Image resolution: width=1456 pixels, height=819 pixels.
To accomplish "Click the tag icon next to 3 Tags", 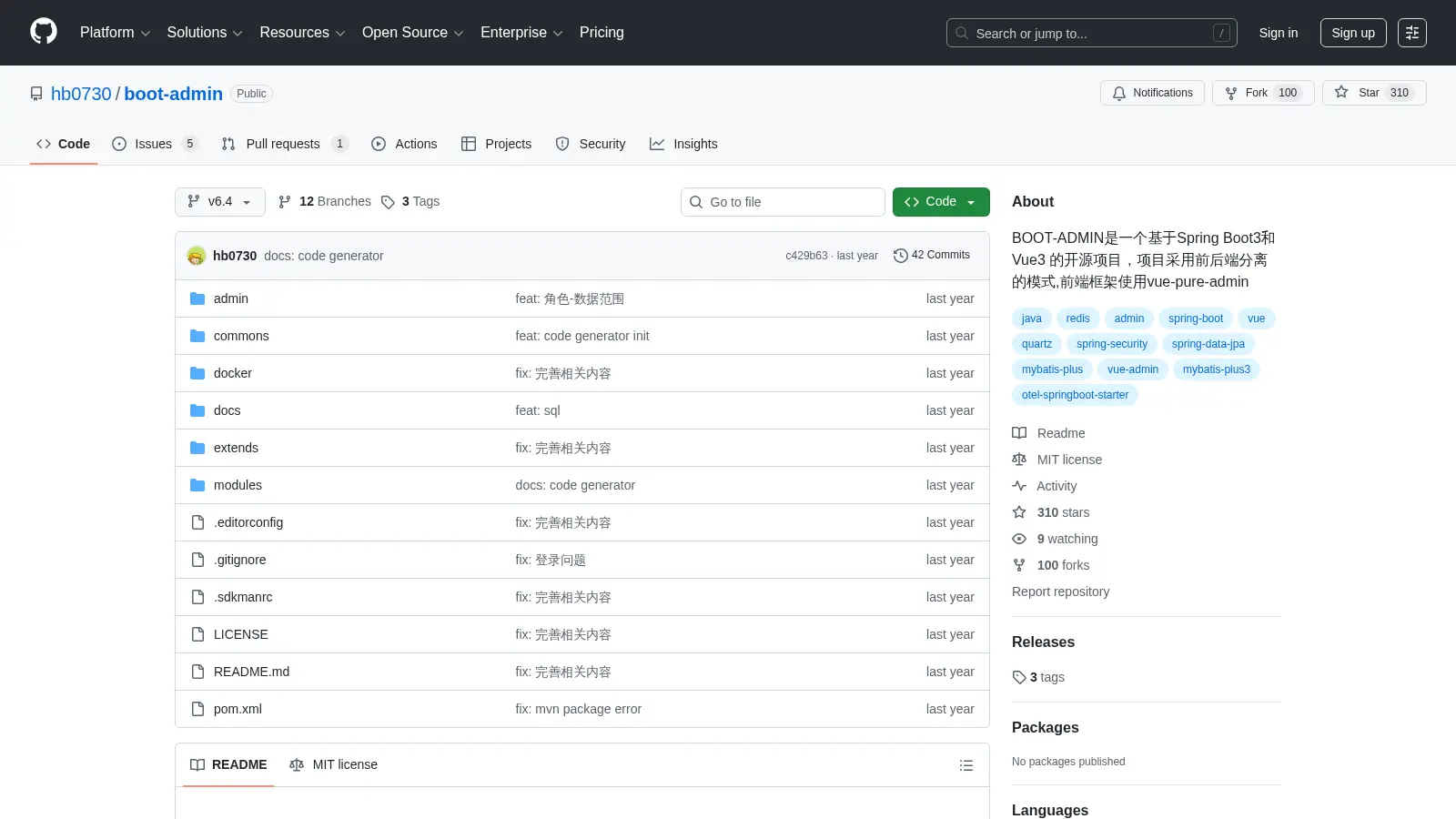I will (x=388, y=202).
